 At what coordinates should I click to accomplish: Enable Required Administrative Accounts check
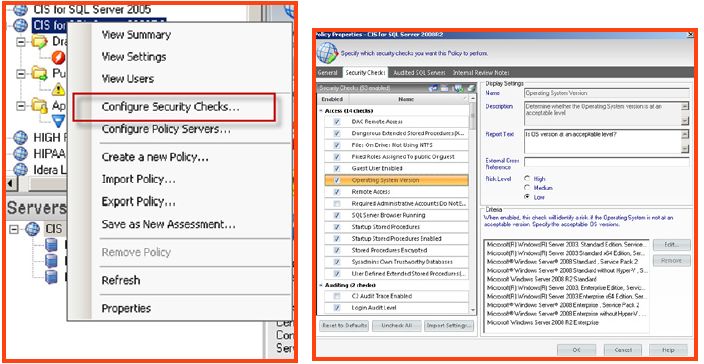pos(337,204)
